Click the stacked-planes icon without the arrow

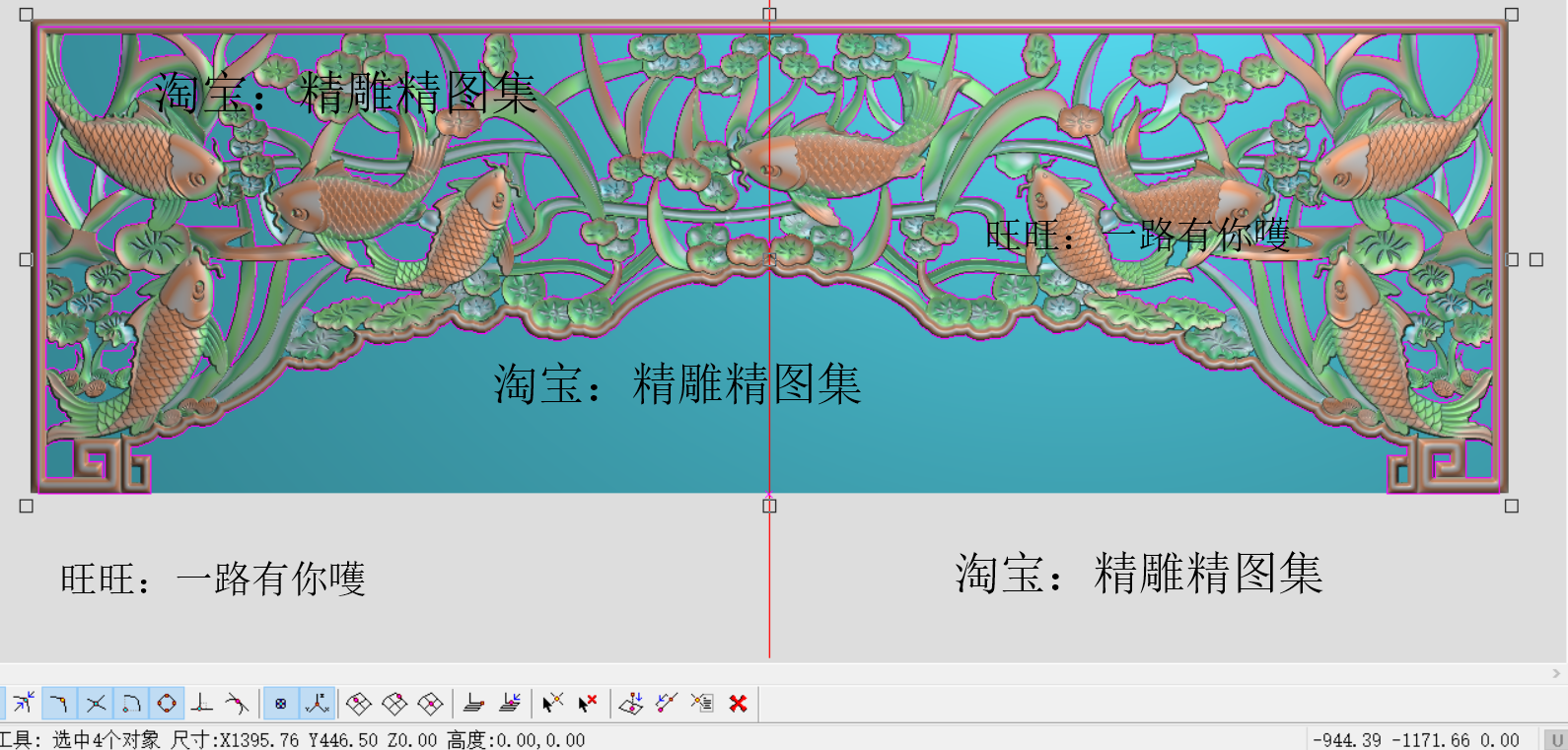pyautogui.click(x=474, y=703)
